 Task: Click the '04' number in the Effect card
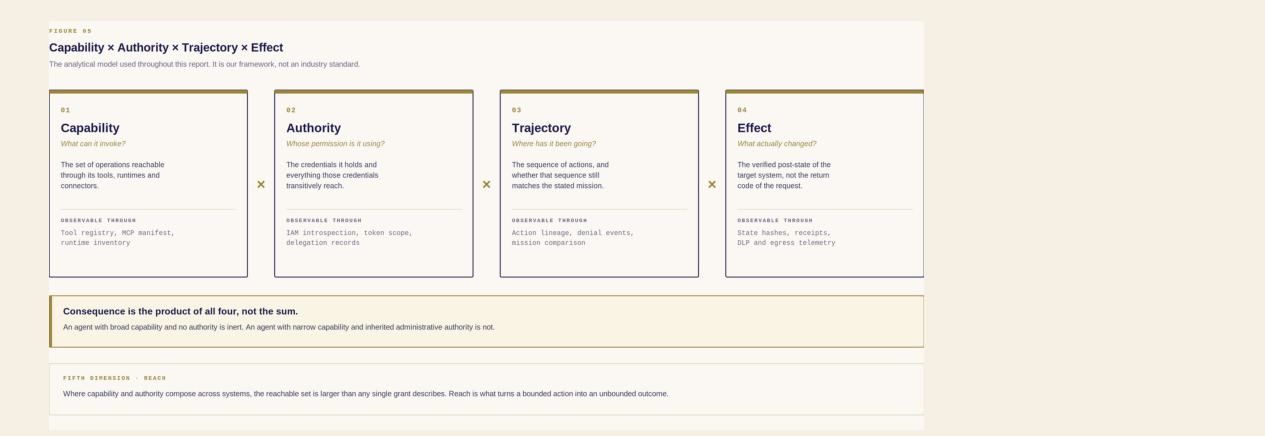coord(743,110)
